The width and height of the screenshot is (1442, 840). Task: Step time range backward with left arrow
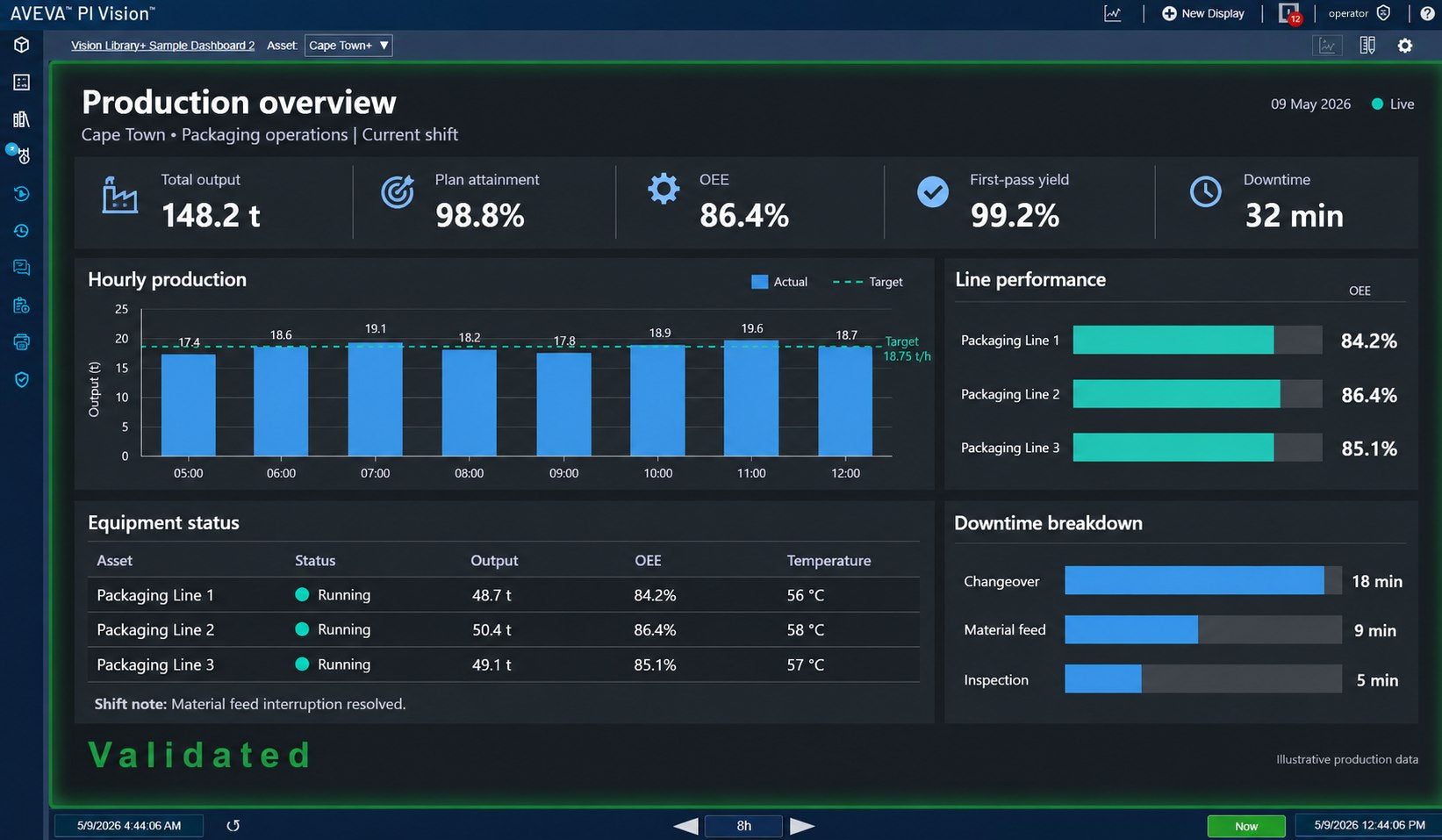[x=685, y=826]
